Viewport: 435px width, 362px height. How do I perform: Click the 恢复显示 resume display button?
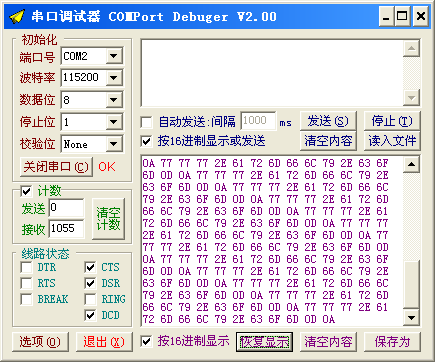[264, 342]
